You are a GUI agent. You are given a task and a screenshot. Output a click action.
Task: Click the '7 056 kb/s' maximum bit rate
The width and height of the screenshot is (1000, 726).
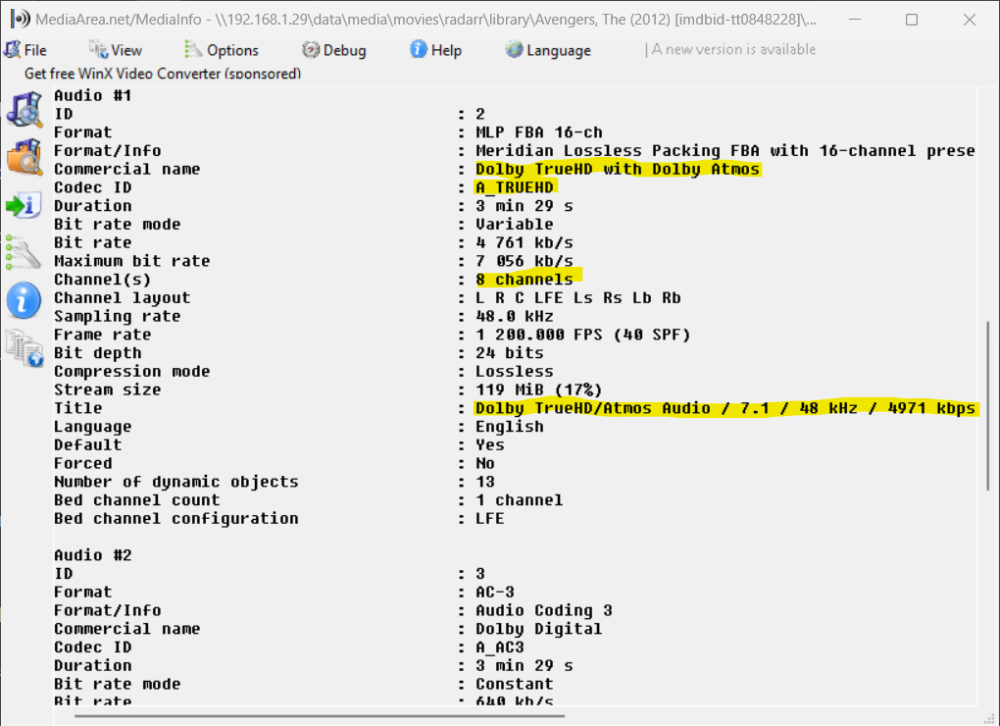pyautogui.click(x=524, y=261)
